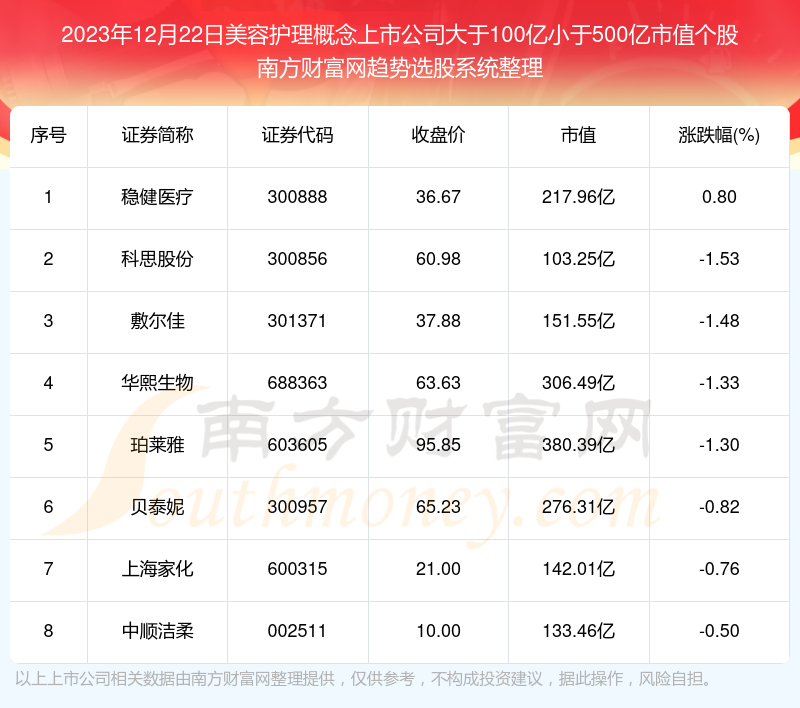Screen dimensions: 800x708
Task: Click closing price 10.00
Action: coord(438,631)
